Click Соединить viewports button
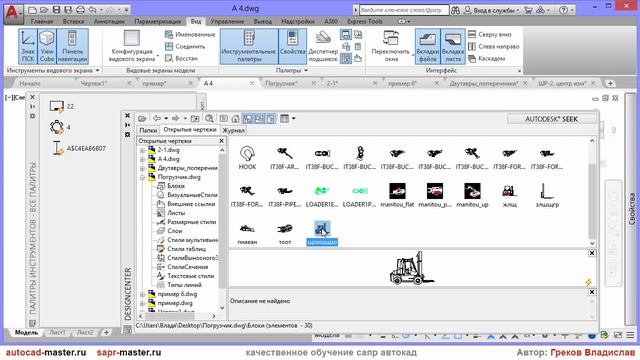 [185, 47]
